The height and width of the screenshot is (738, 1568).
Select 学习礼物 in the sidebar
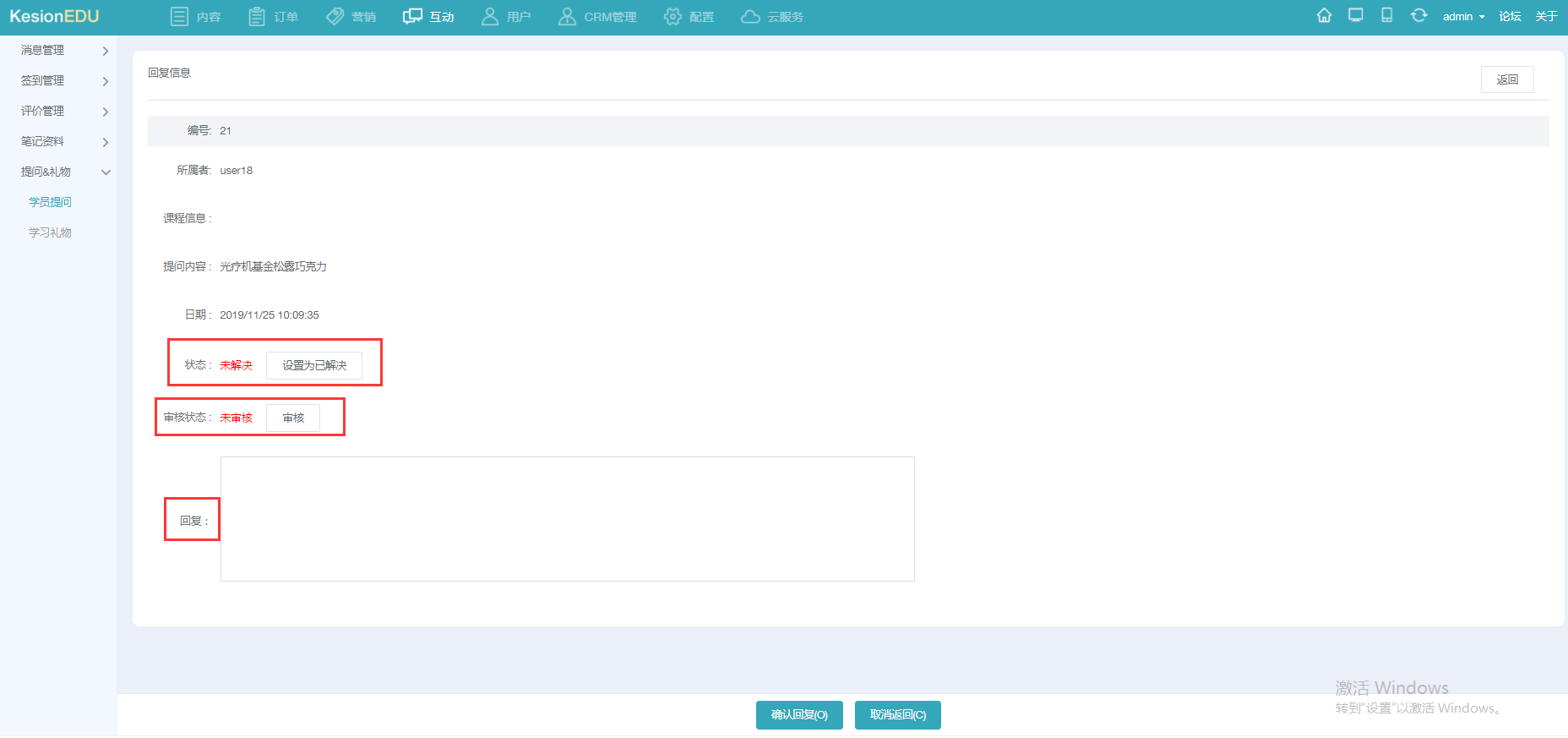50,232
